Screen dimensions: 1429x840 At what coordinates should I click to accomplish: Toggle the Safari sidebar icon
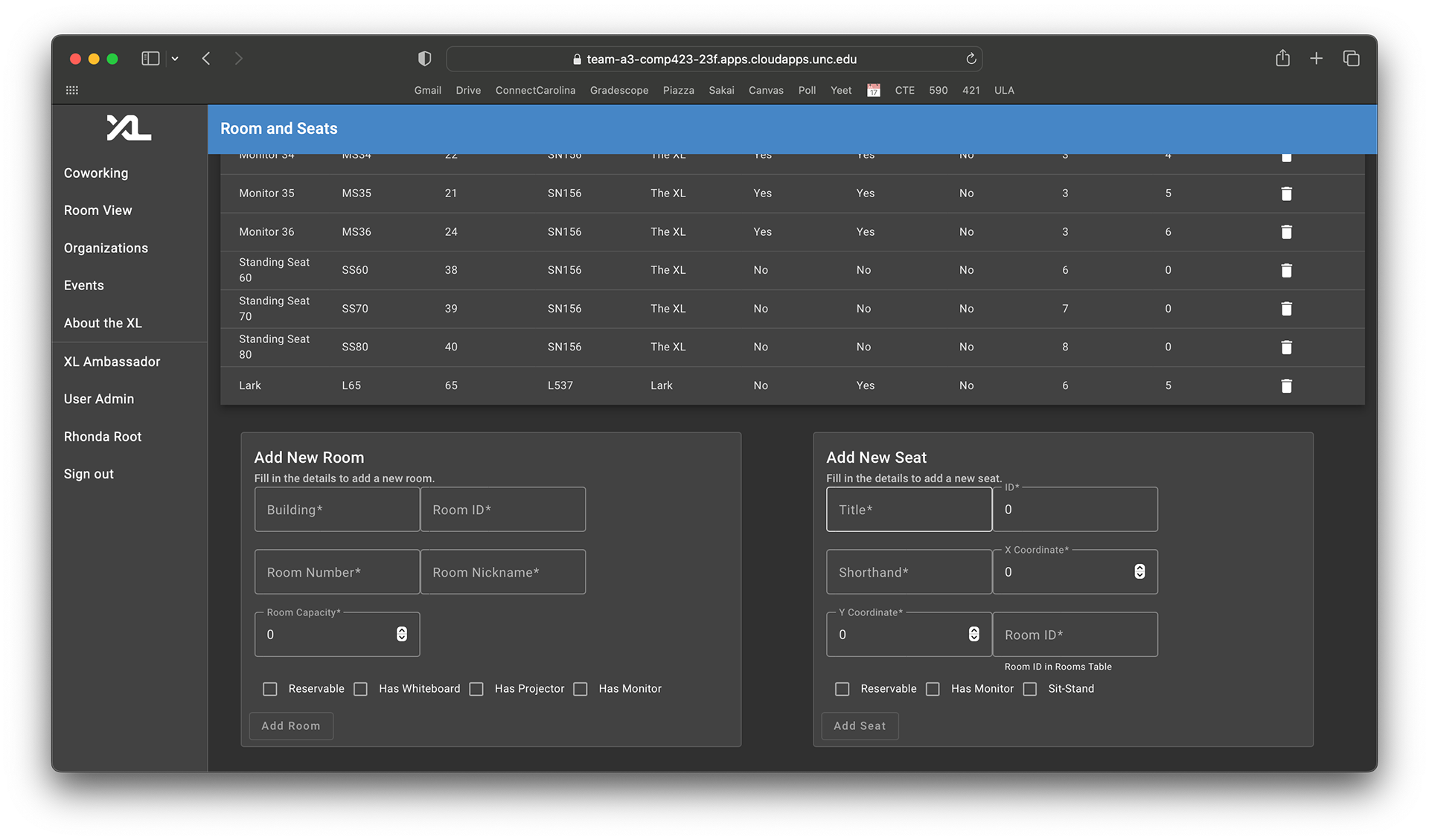point(150,58)
